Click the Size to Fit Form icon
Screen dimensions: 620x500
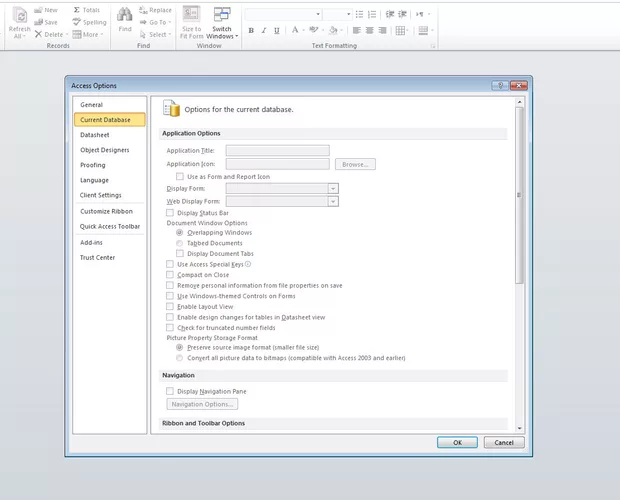pyautogui.click(x=191, y=15)
